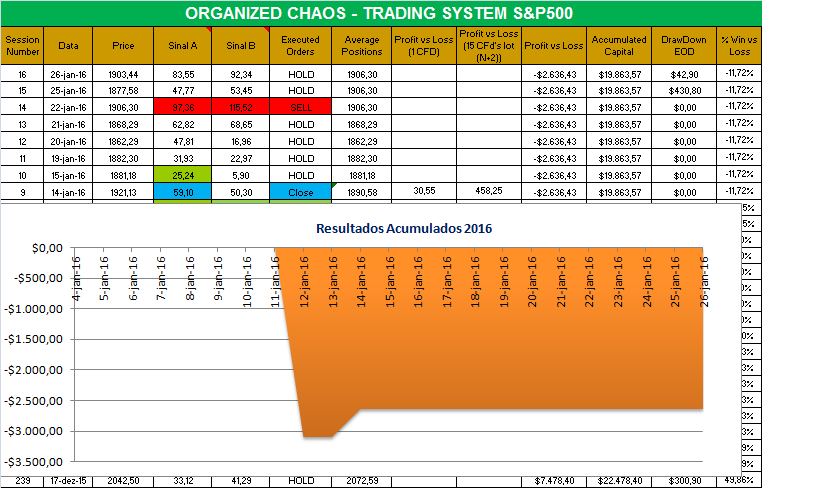Click the Session Number column header
This screenshot has height=488, width=819.
(x=22, y=46)
